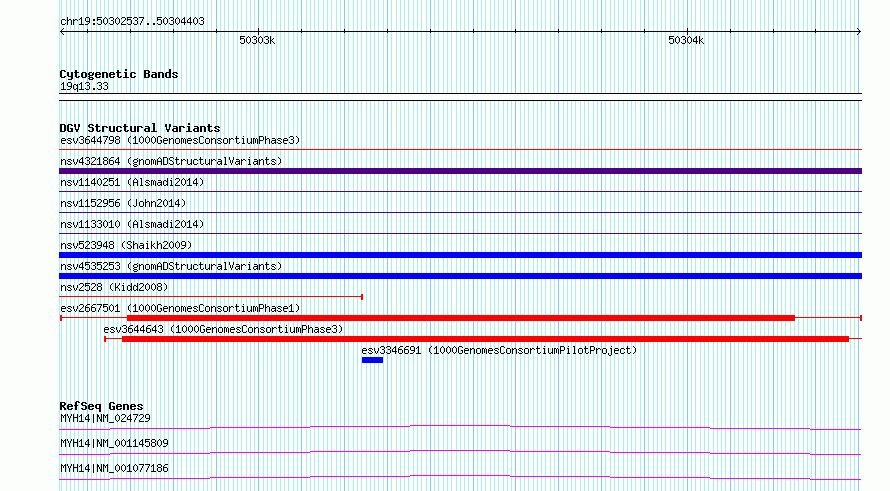Select gene label MYH14|NM_001145809
This screenshot has width=890, height=491.
point(114,443)
